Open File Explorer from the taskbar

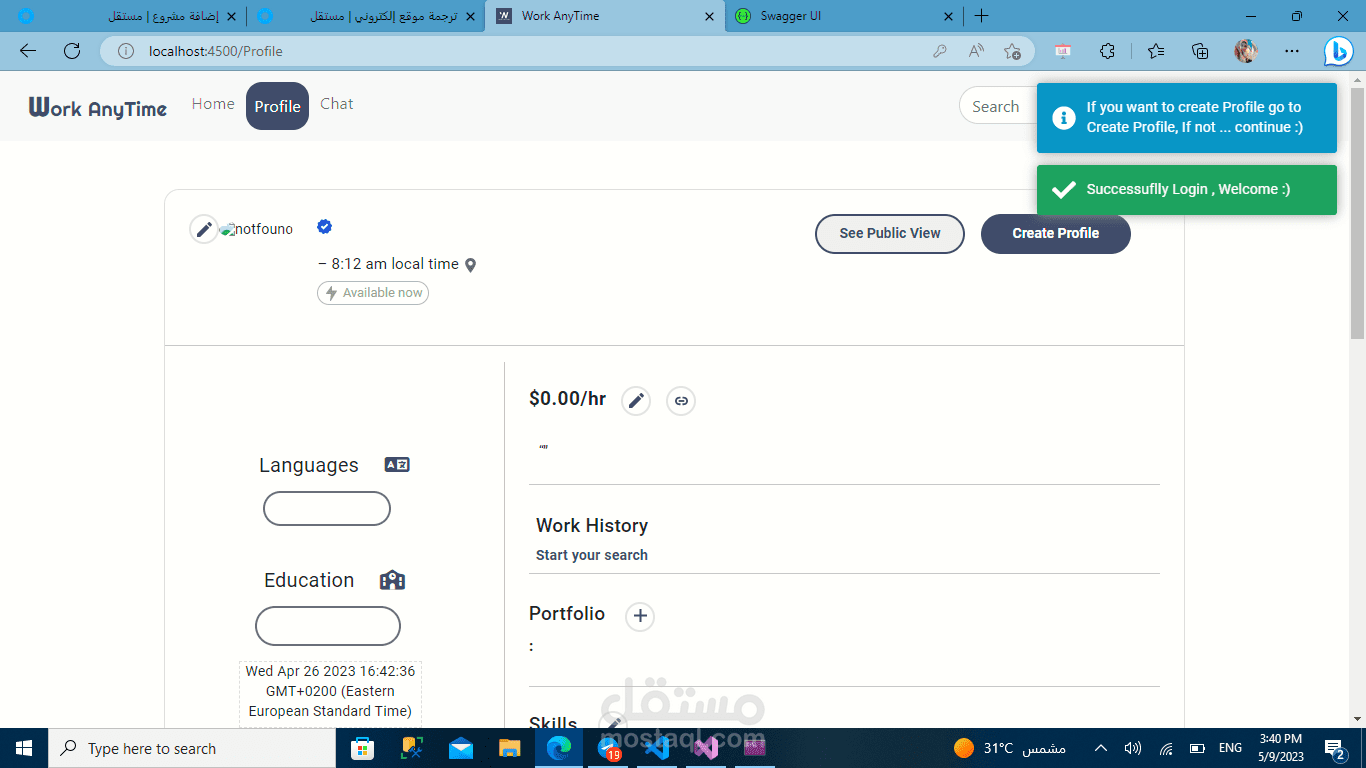pos(510,748)
